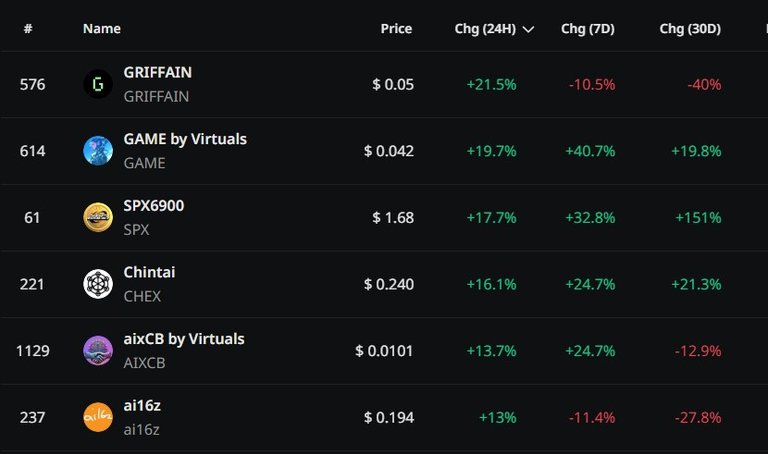Viewport: 768px width, 454px height.
Task: Open the GRIFFAIN coin name link
Action: click(x=158, y=72)
